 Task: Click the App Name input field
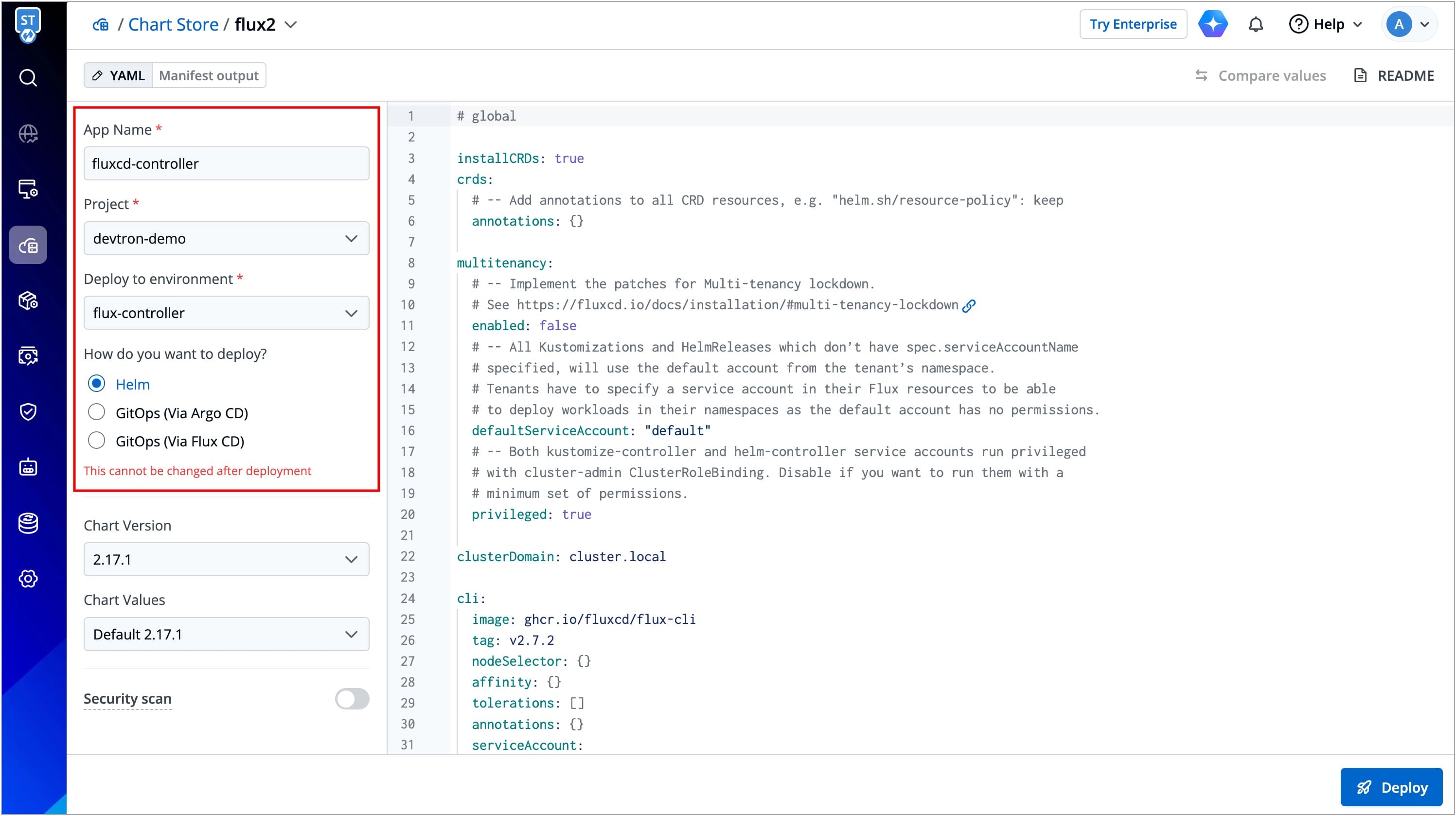(226, 164)
